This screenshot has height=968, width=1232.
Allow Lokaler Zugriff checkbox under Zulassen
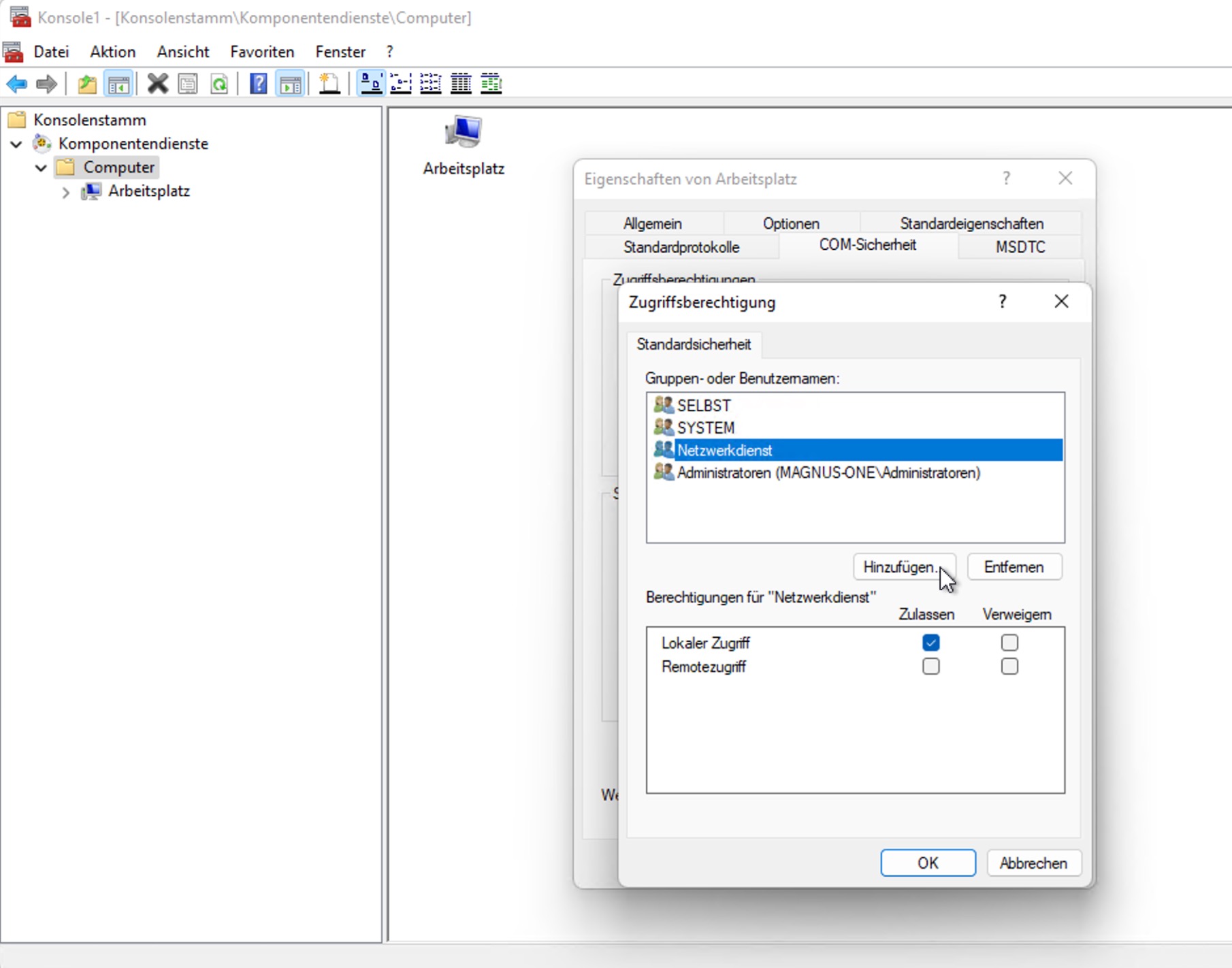pos(930,643)
